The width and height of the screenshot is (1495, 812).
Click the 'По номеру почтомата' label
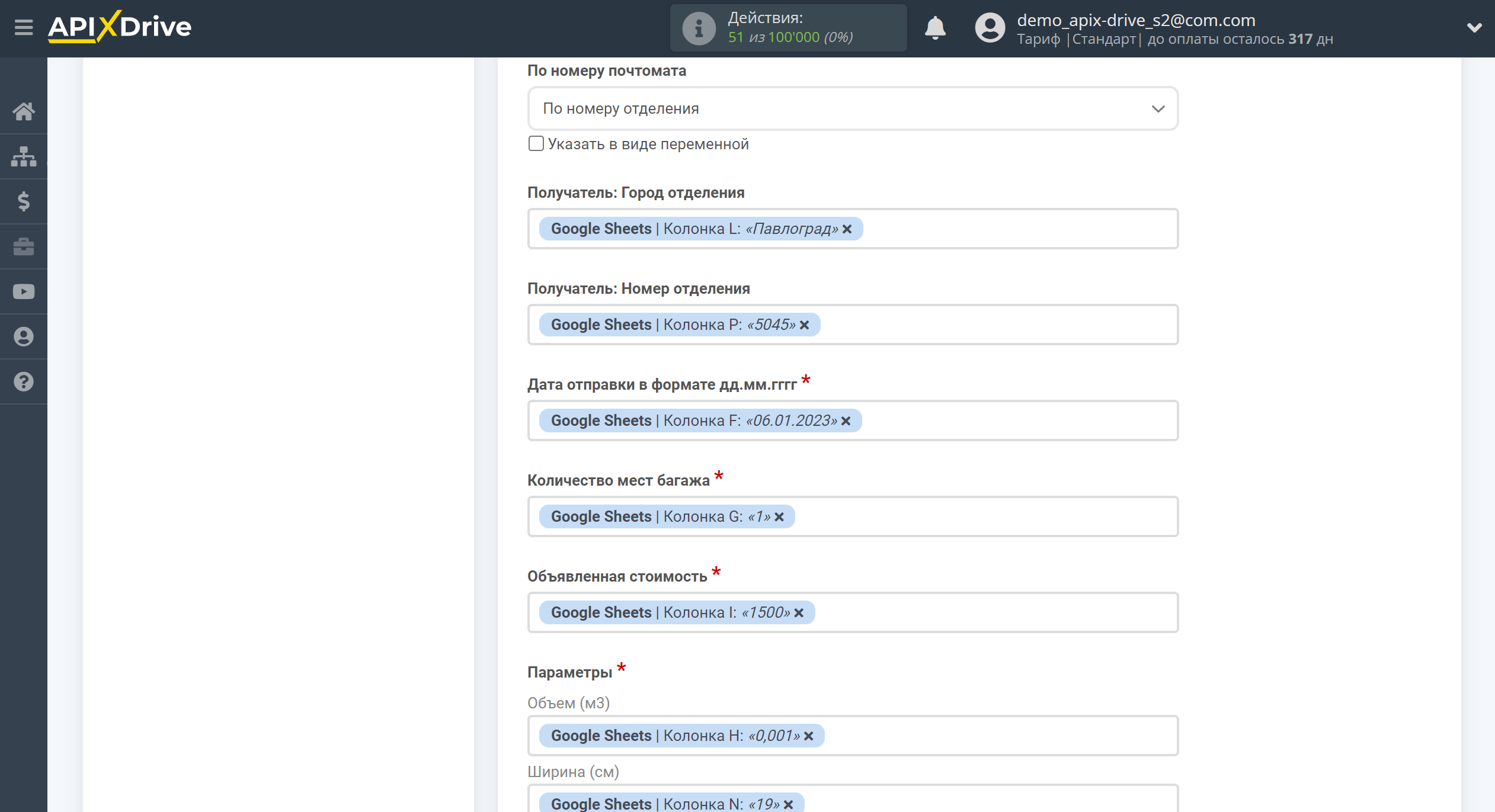pyautogui.click(x=607, y=70)
